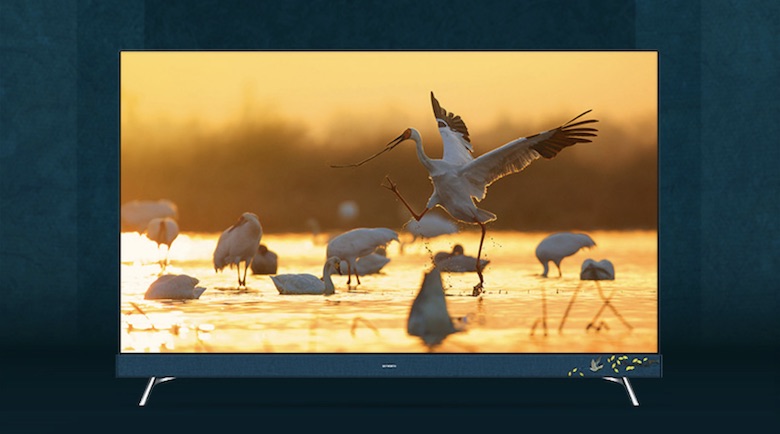
Task: Click the bird-and-leaves emblem on the soundbar
Action: 610,366
